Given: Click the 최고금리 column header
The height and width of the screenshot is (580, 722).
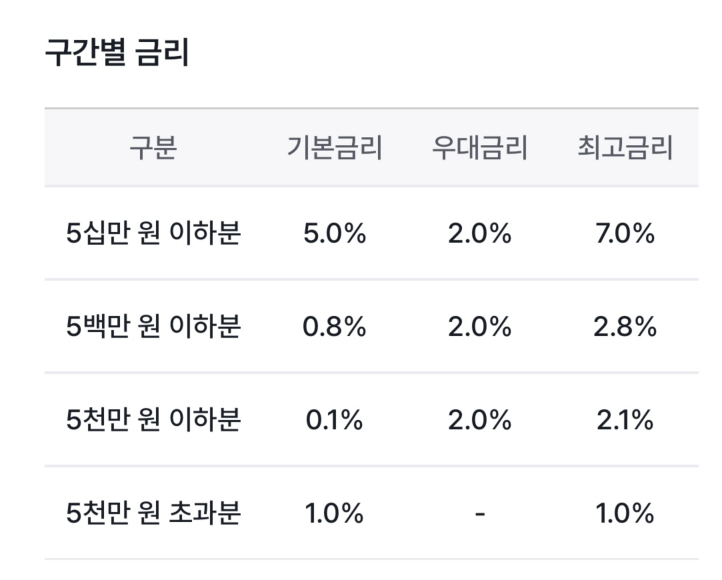Looking at the screenshot, I should tap(625, 149).
